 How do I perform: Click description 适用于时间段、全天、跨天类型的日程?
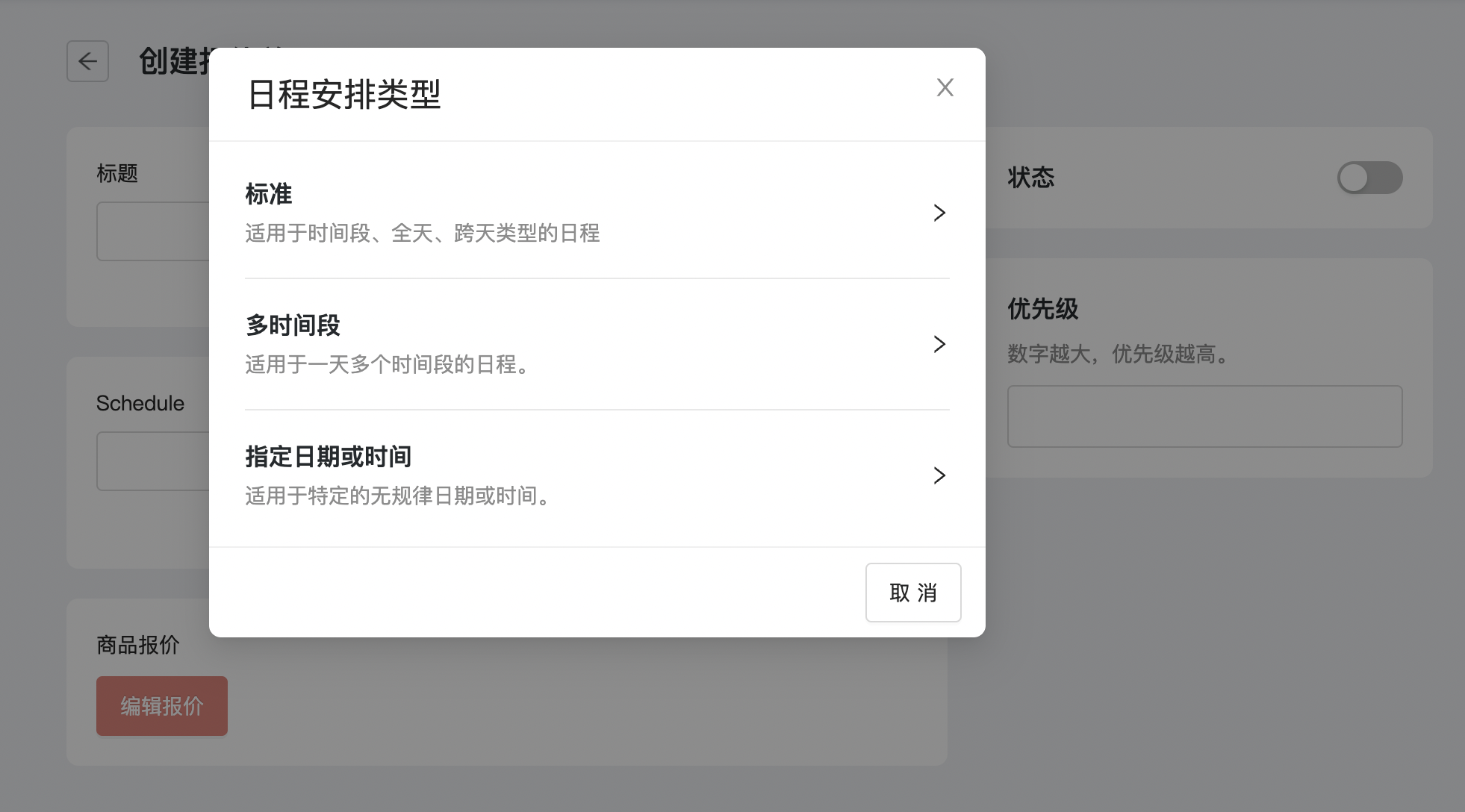423,234
